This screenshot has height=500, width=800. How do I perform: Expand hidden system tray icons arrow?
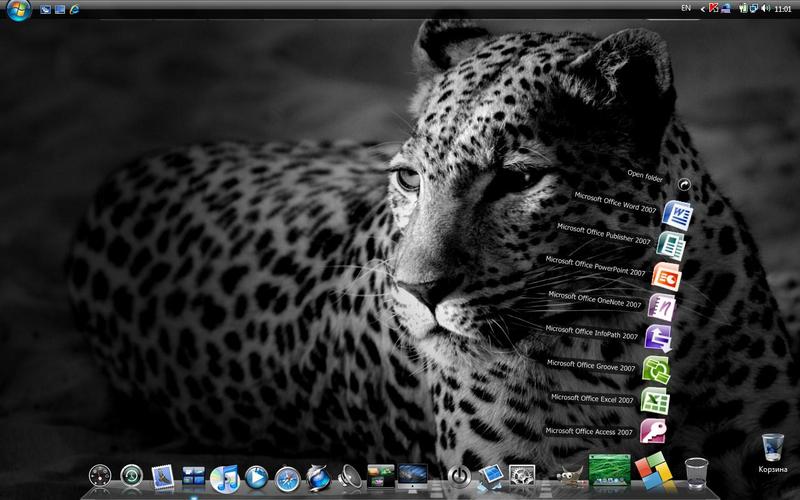click(703, 8)
